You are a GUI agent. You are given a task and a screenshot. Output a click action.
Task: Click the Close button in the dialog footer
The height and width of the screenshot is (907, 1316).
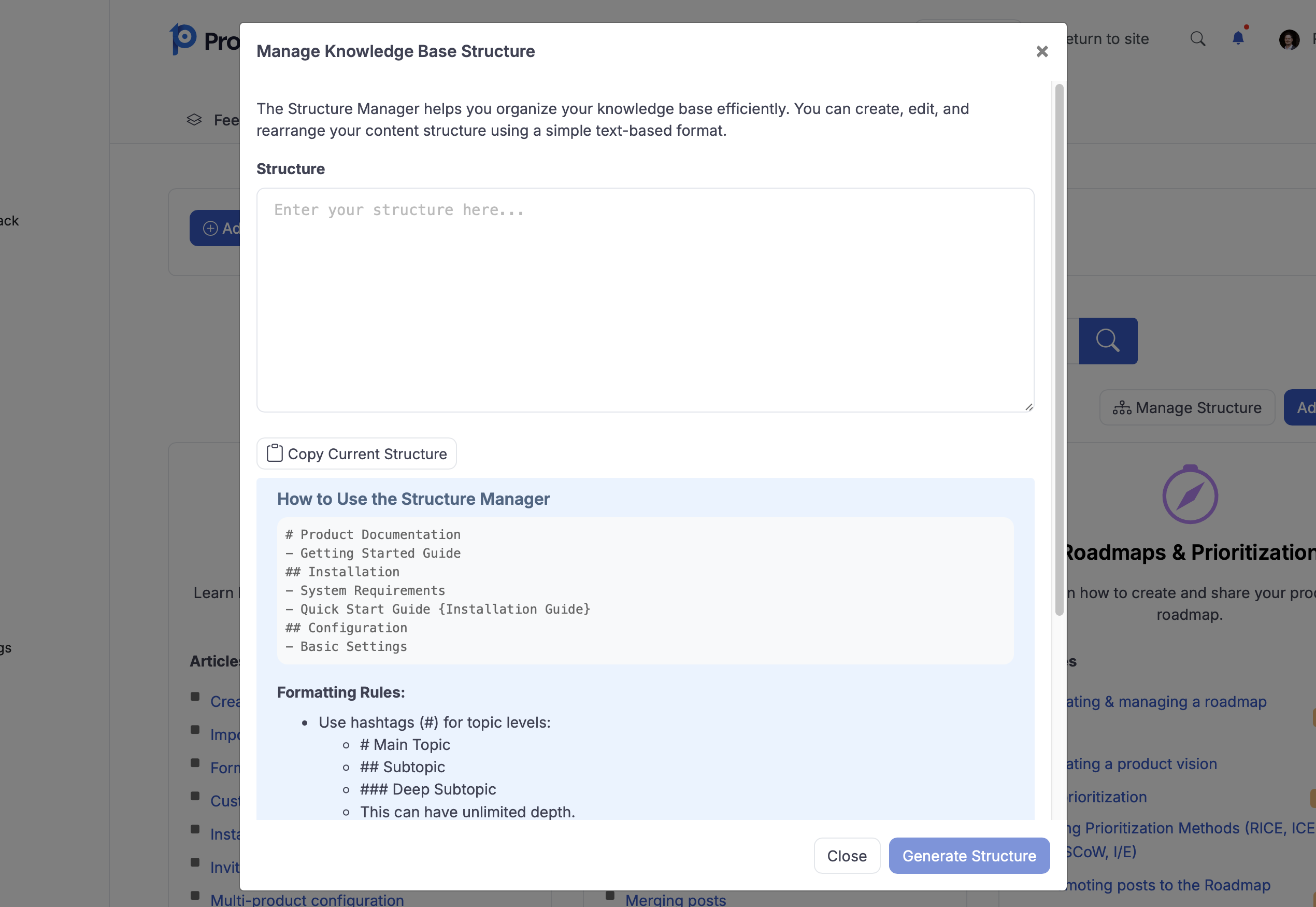point(846,856)
